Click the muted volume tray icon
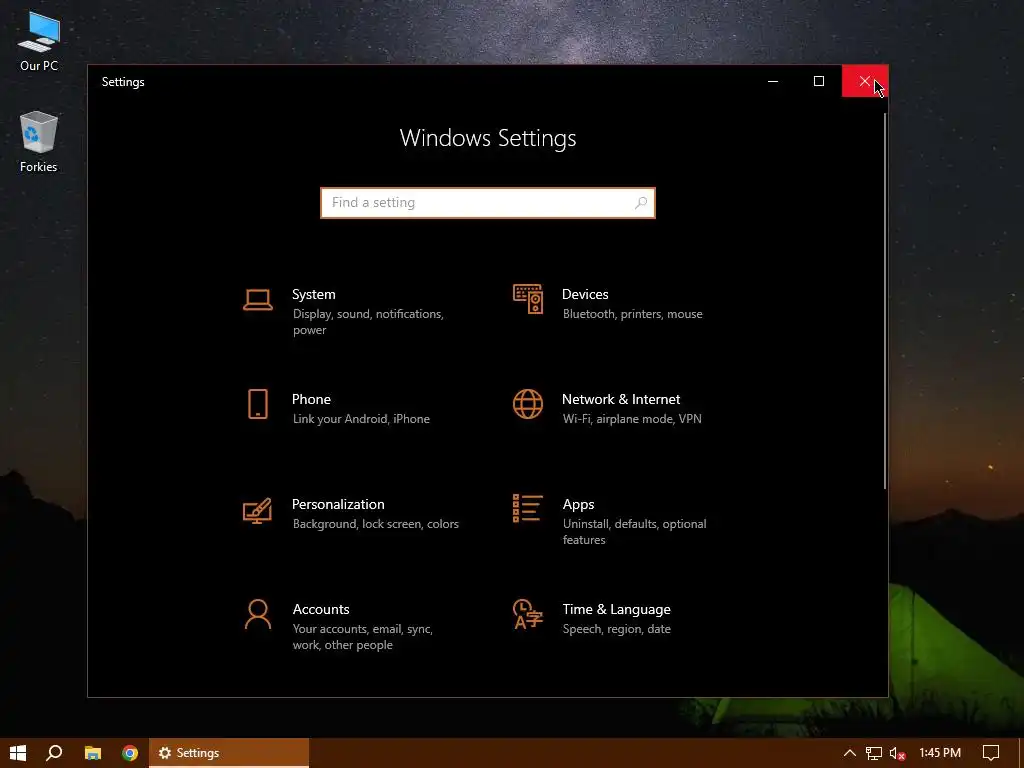Image resolution: width=1024 pixels, height=768 pixels. [x=897, y=753]
